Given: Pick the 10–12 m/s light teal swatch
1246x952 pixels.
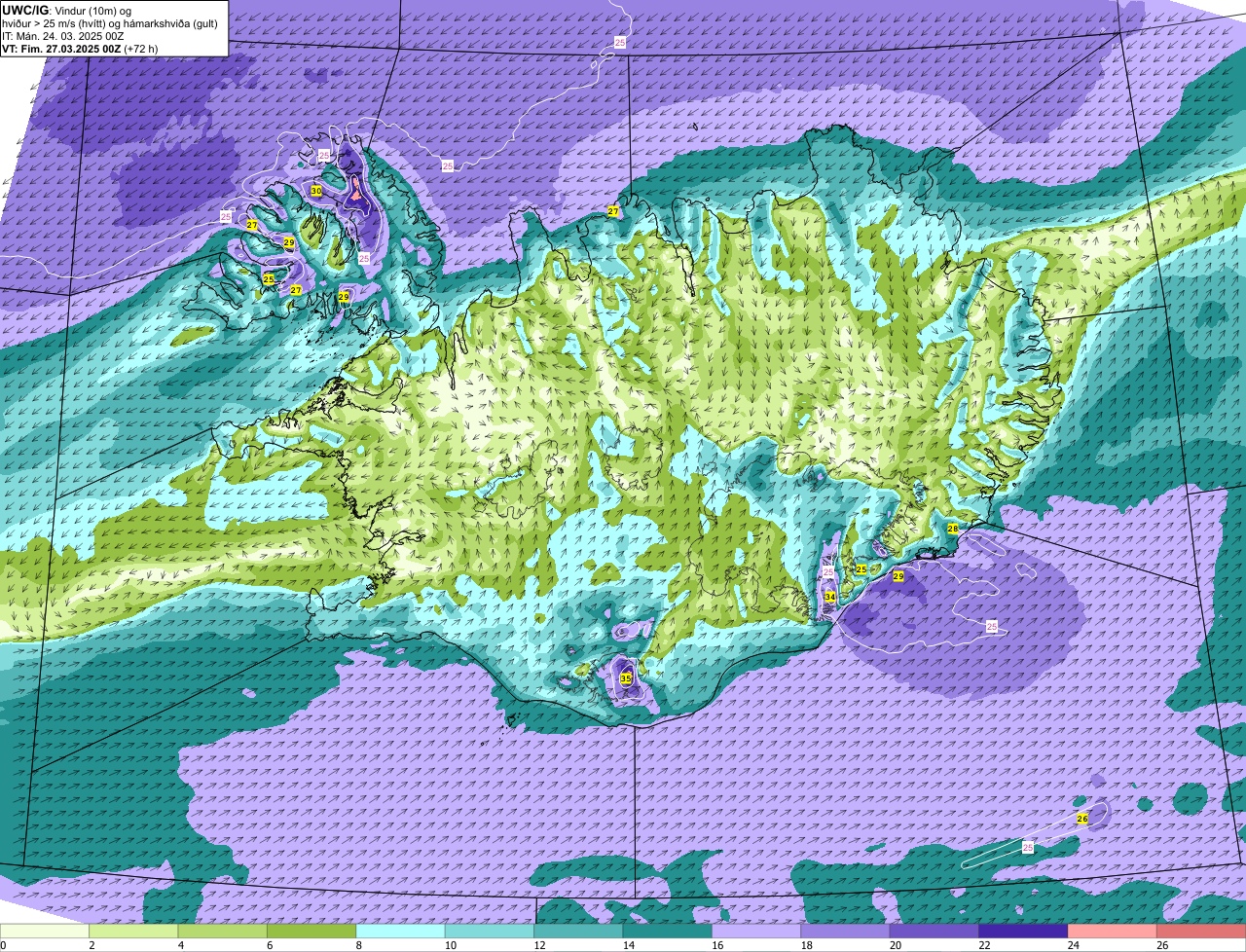Looking at the screenshot, I should point(490,932).
